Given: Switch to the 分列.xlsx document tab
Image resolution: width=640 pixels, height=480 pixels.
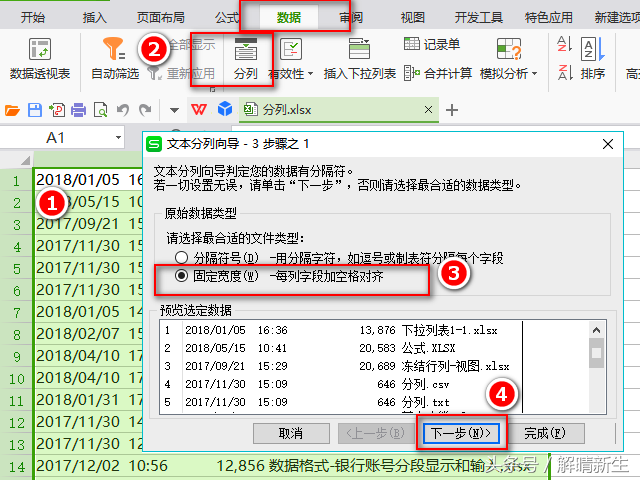Looking at the screenshot, I should pyautogui.click(x=338, y=109).
